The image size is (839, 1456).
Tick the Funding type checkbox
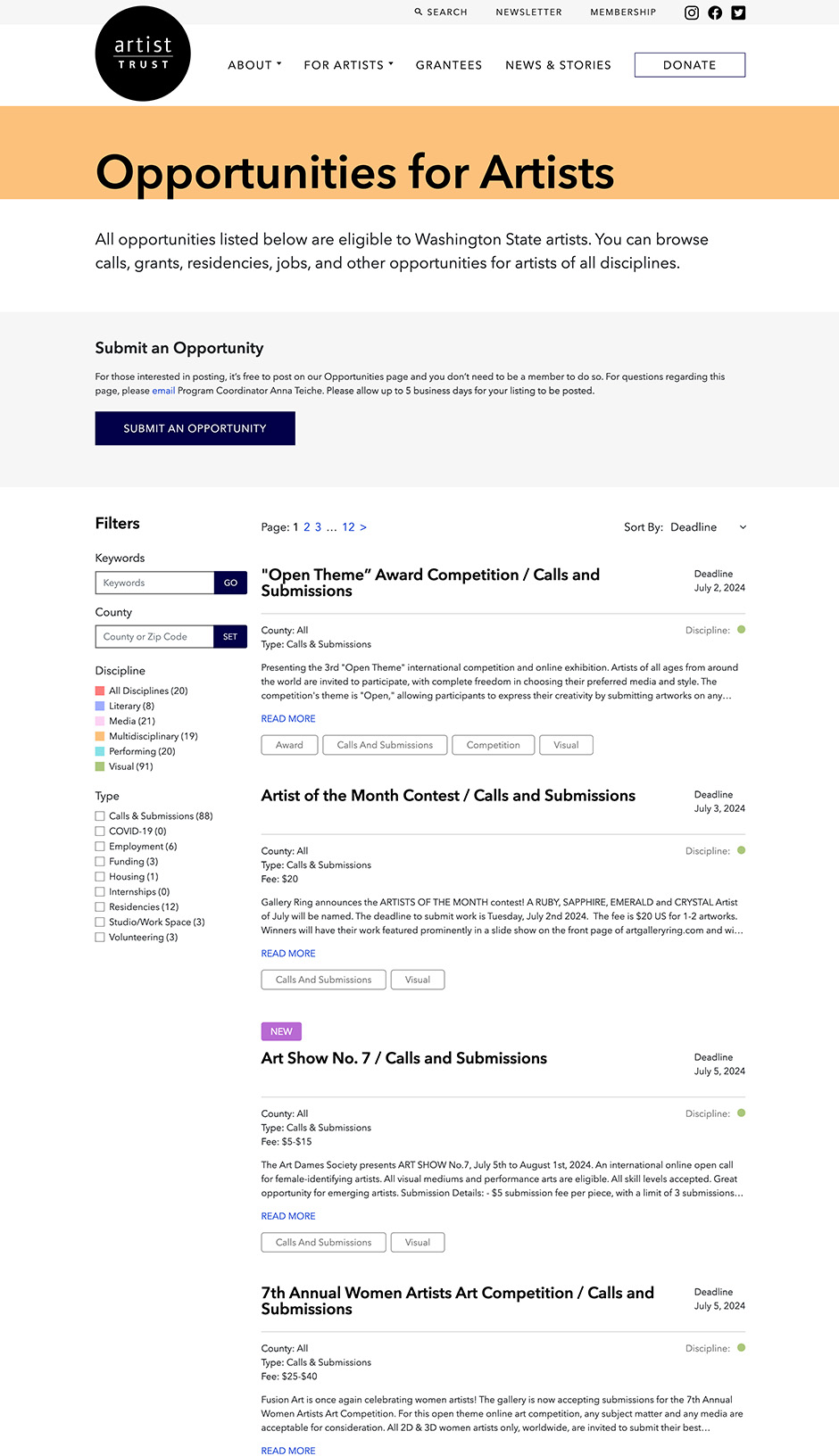[100, 862]
